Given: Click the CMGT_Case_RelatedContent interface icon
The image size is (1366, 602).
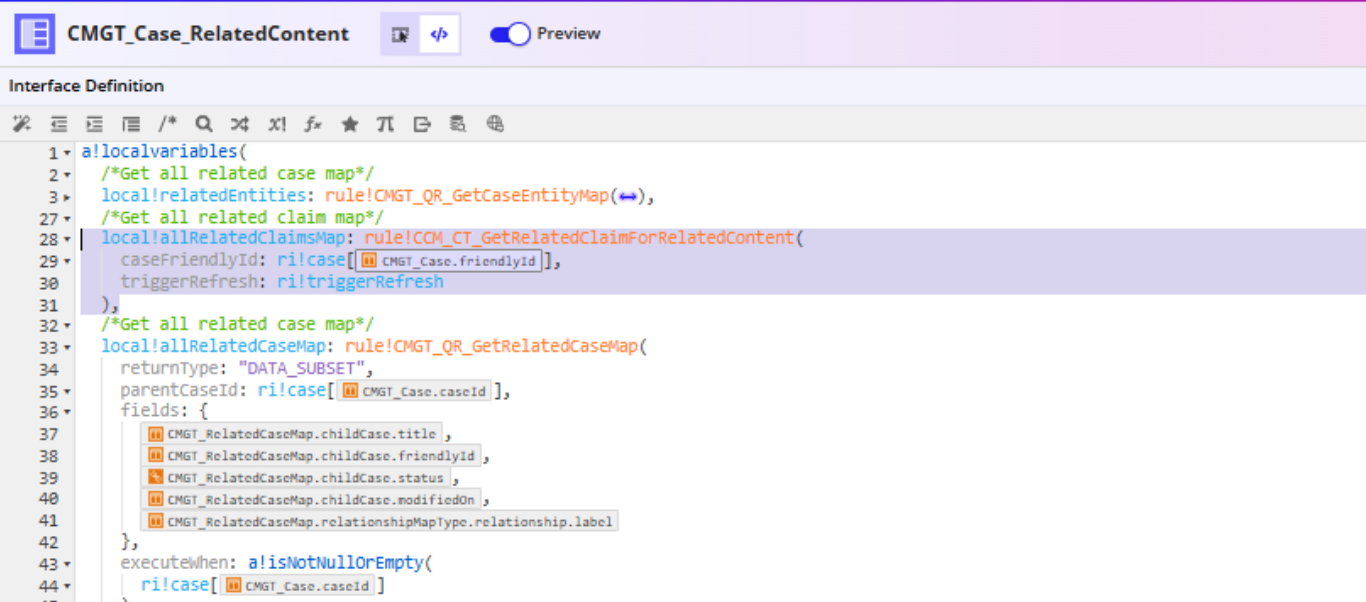Looking at the screenshot, I should 34,34.
